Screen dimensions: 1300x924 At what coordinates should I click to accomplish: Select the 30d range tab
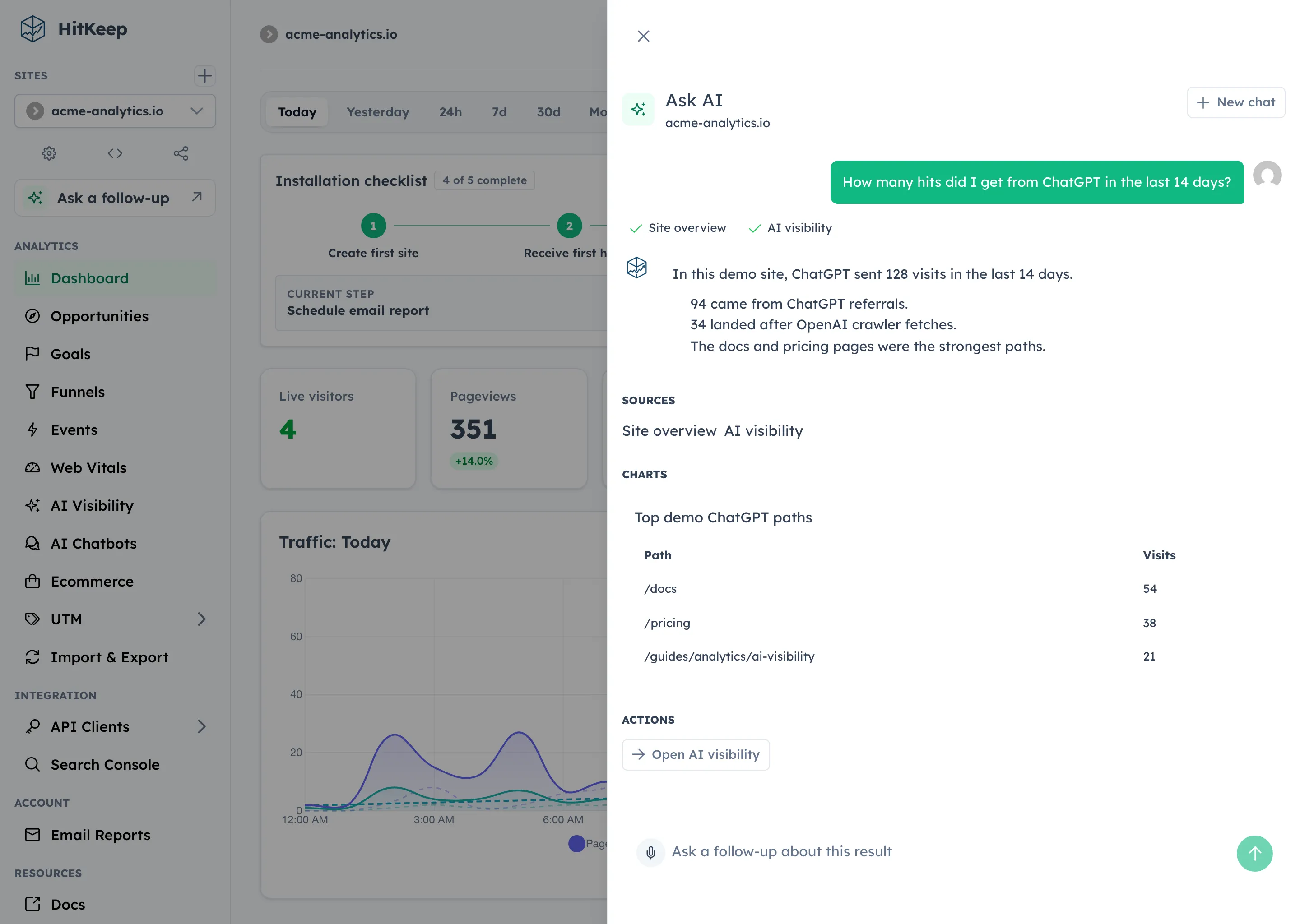click(549, 112)
